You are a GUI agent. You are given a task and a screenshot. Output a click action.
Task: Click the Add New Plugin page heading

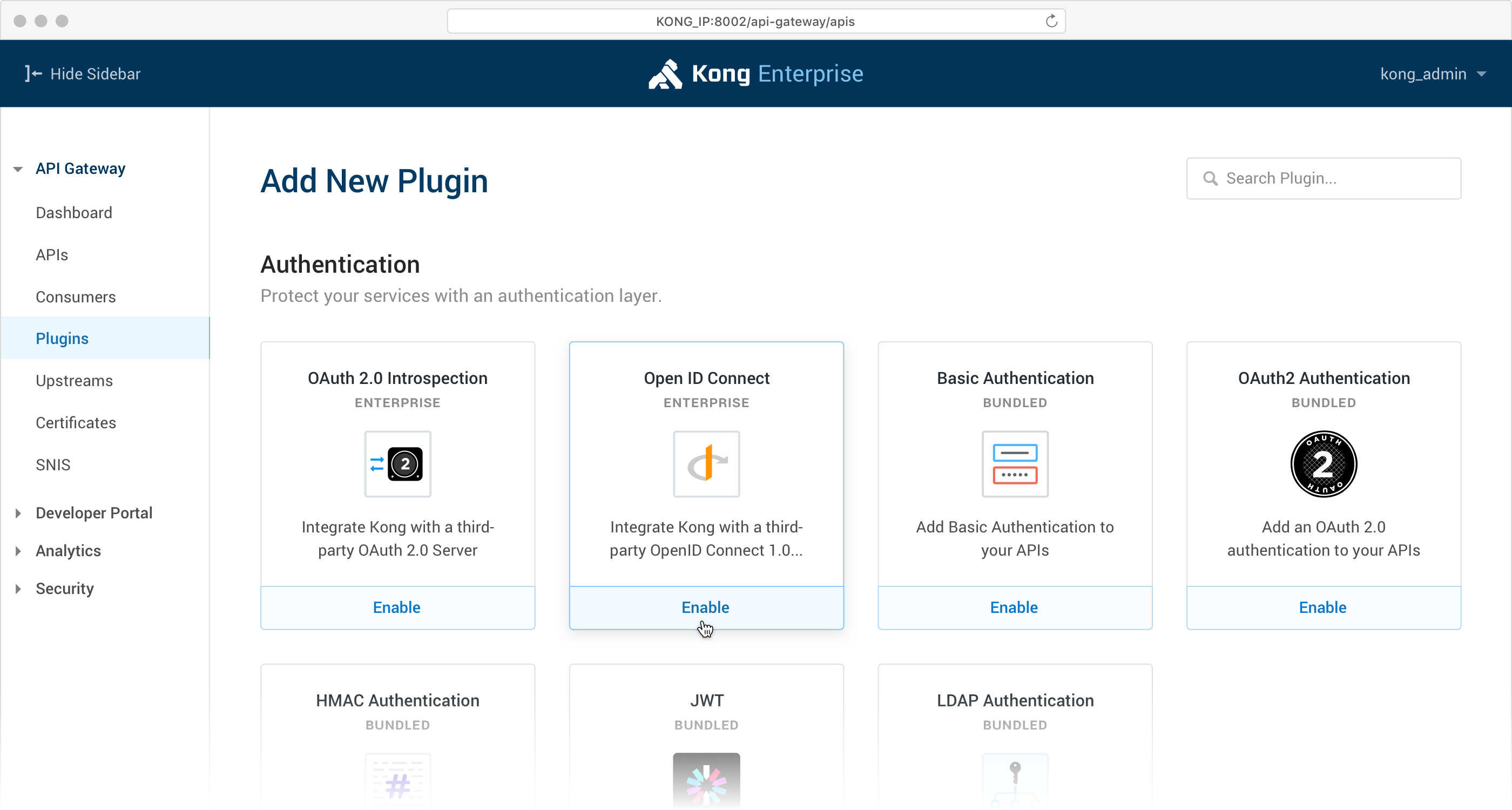pyautogui.click(x=374, y=181)
